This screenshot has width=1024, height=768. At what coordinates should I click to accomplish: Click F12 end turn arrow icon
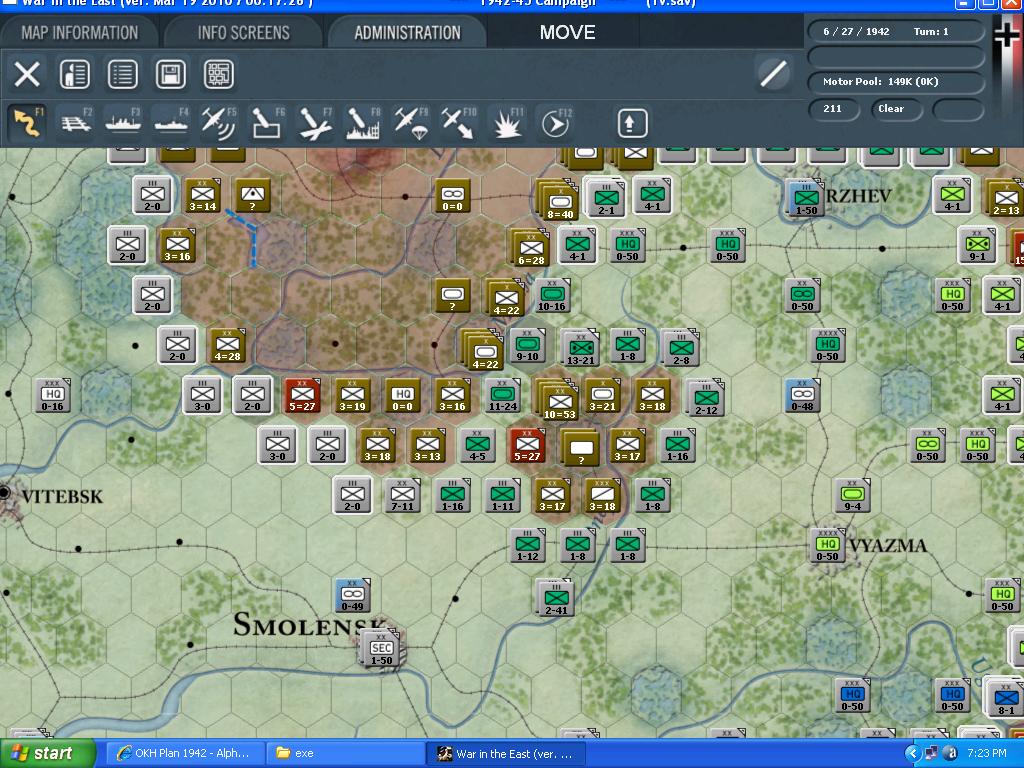(x=555, y=123)
